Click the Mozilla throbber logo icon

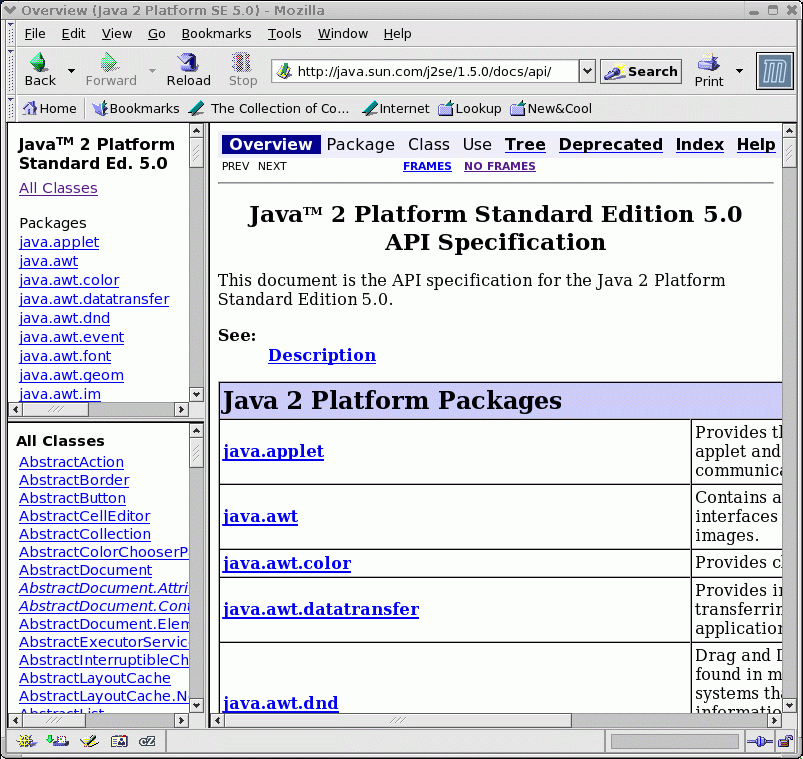(774, 71)
